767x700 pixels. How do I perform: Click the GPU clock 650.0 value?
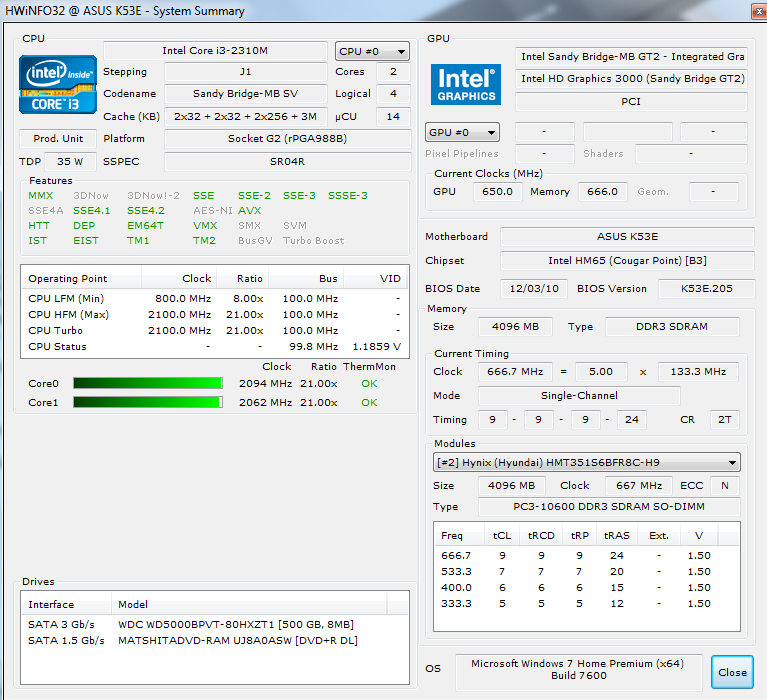coord(497,192)
